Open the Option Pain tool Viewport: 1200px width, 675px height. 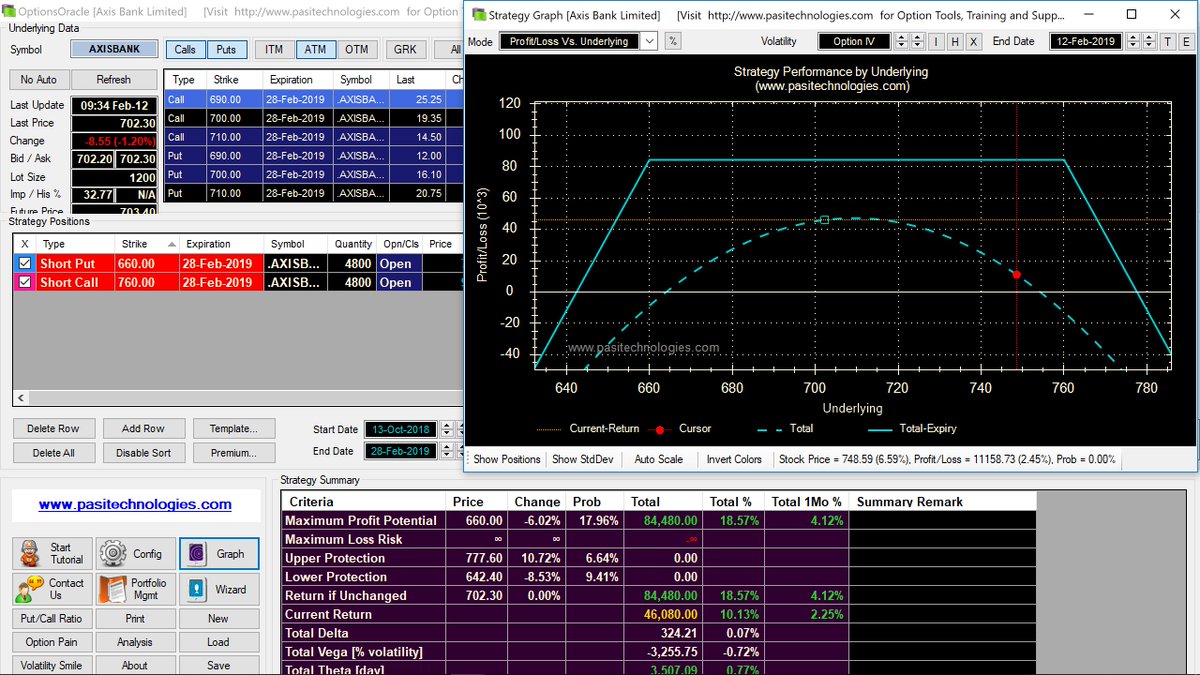54,642
